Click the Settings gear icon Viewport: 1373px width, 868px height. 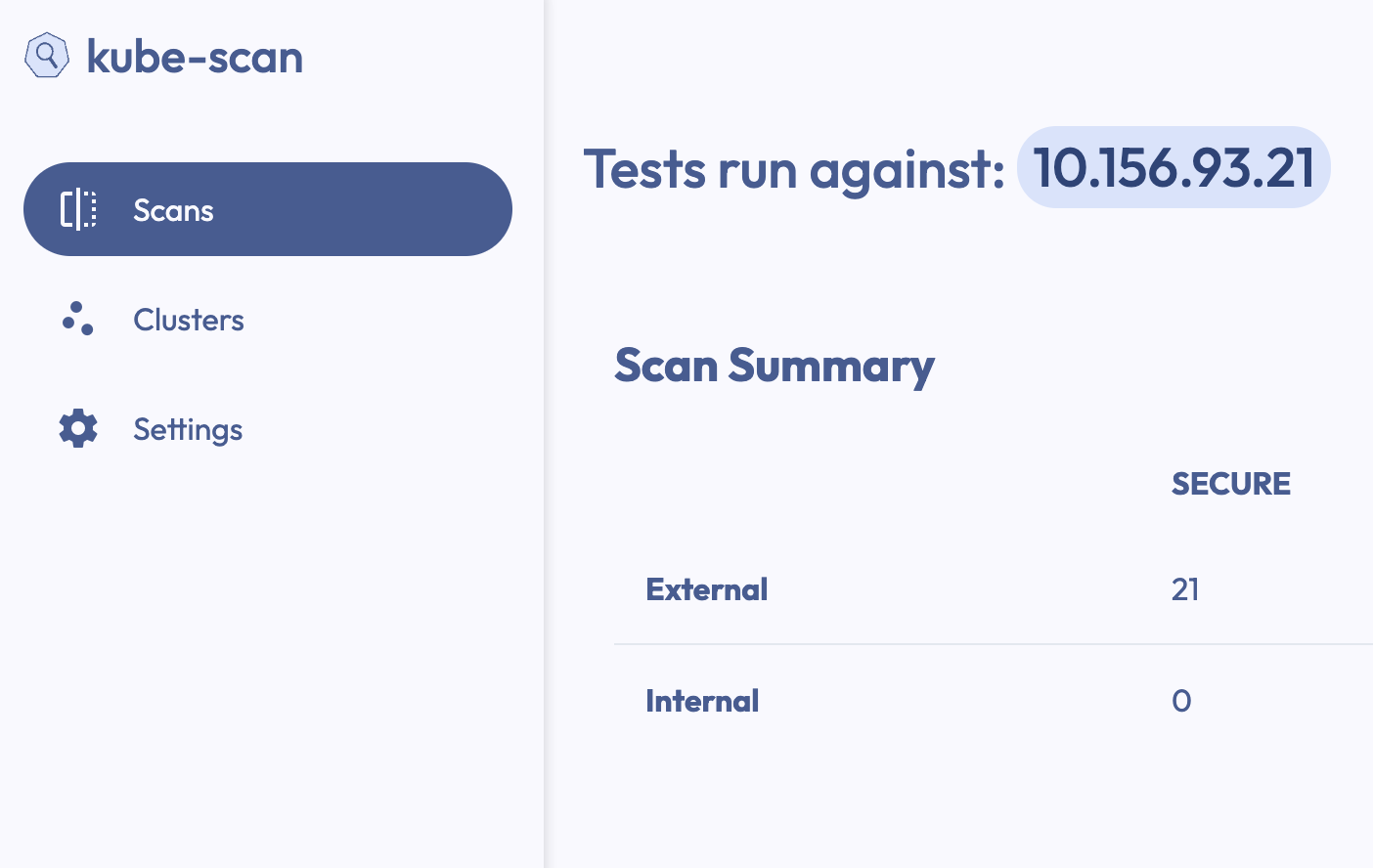tap(78, 428)
